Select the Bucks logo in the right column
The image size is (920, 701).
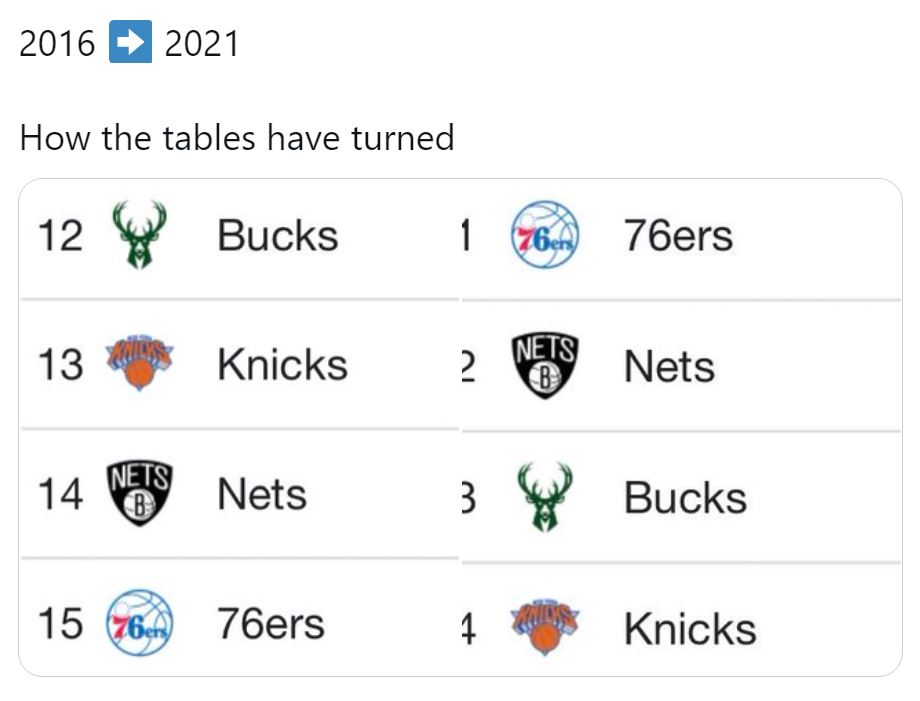coord(545,497)
